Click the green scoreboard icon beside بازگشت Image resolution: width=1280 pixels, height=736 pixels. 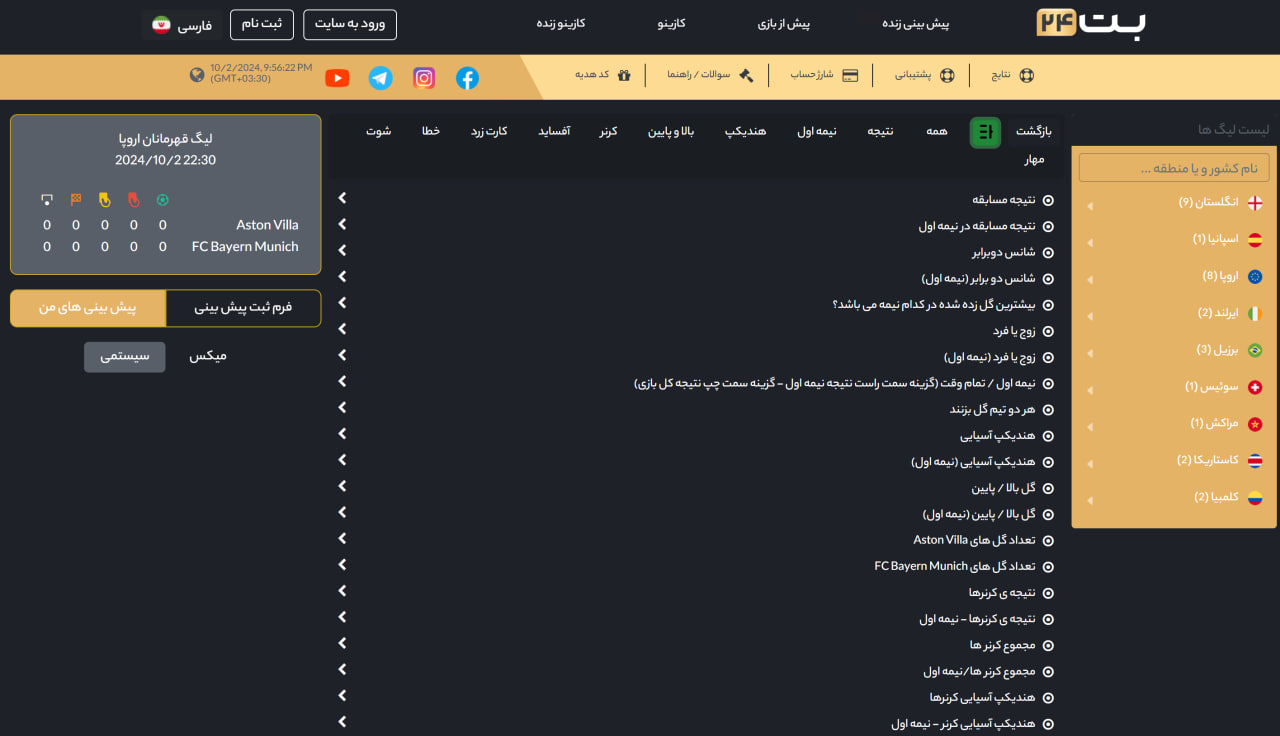point(985,132)
